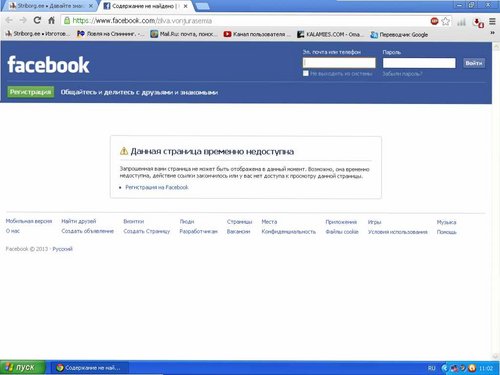This screenshot has width=500, height=375.
Task: Click the address bar URL
Action: [x=142, y=21]
